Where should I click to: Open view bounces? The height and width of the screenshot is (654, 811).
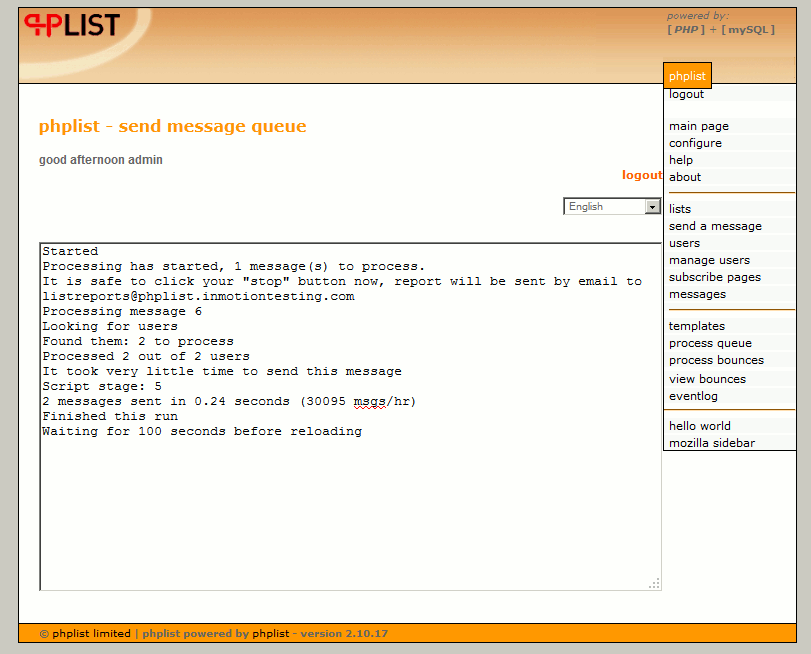707,379
